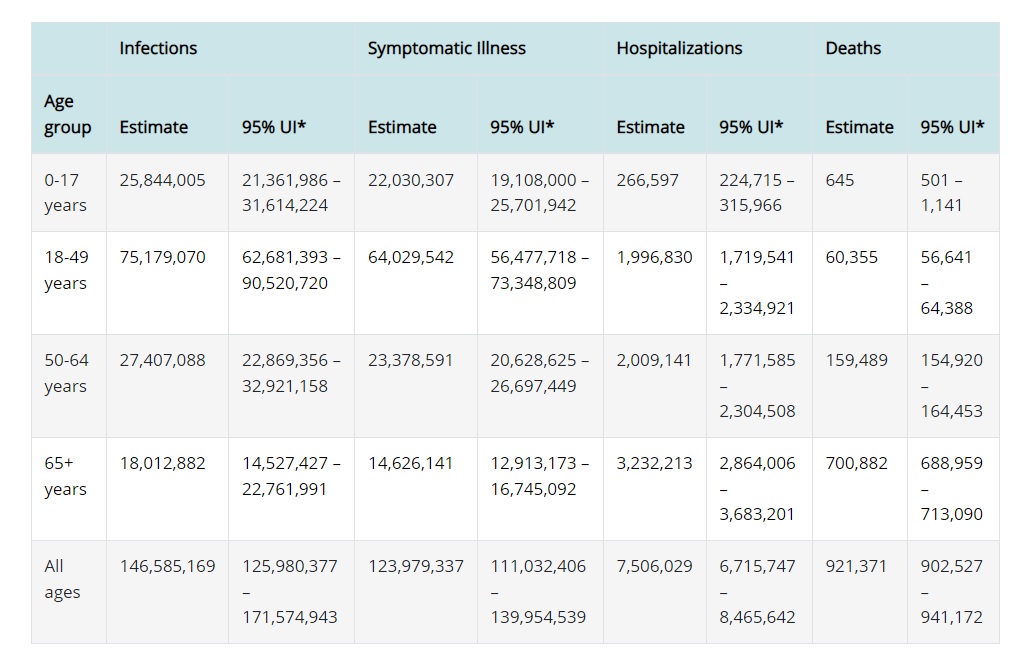Click the Estimate subheader under Hospitalizations
Screen dimensions: 1014x657
click(650, 127)
